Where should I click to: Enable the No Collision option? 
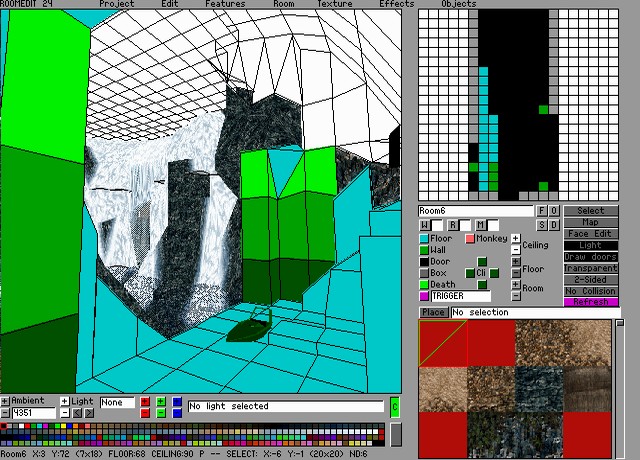click(591, 290)
